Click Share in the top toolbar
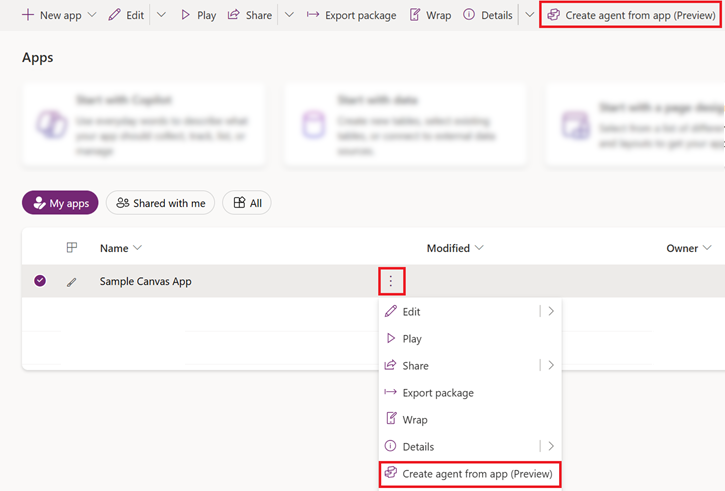 tap(250, 15)
